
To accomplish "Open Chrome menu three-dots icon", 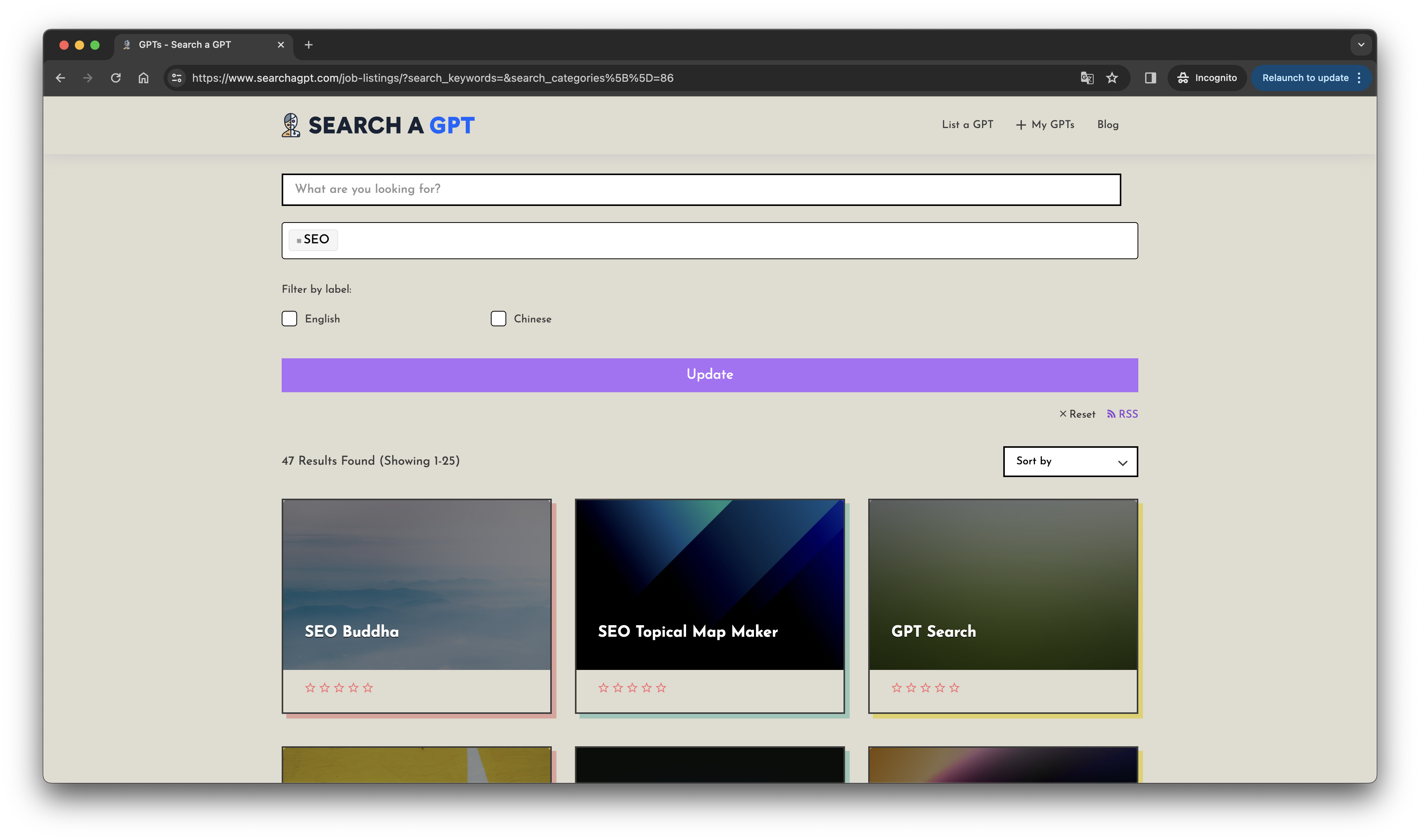I will (1359, 78).
